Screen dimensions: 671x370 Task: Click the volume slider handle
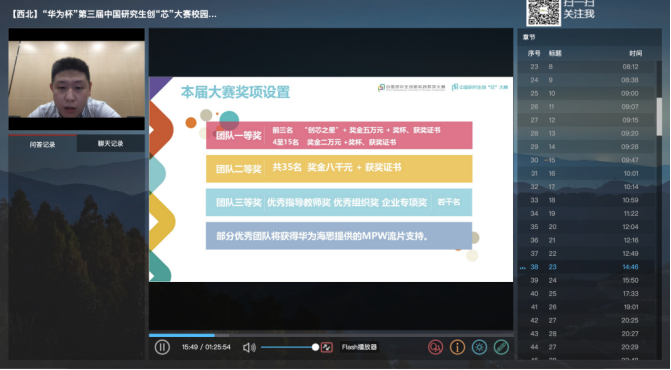tap(315, 347)
